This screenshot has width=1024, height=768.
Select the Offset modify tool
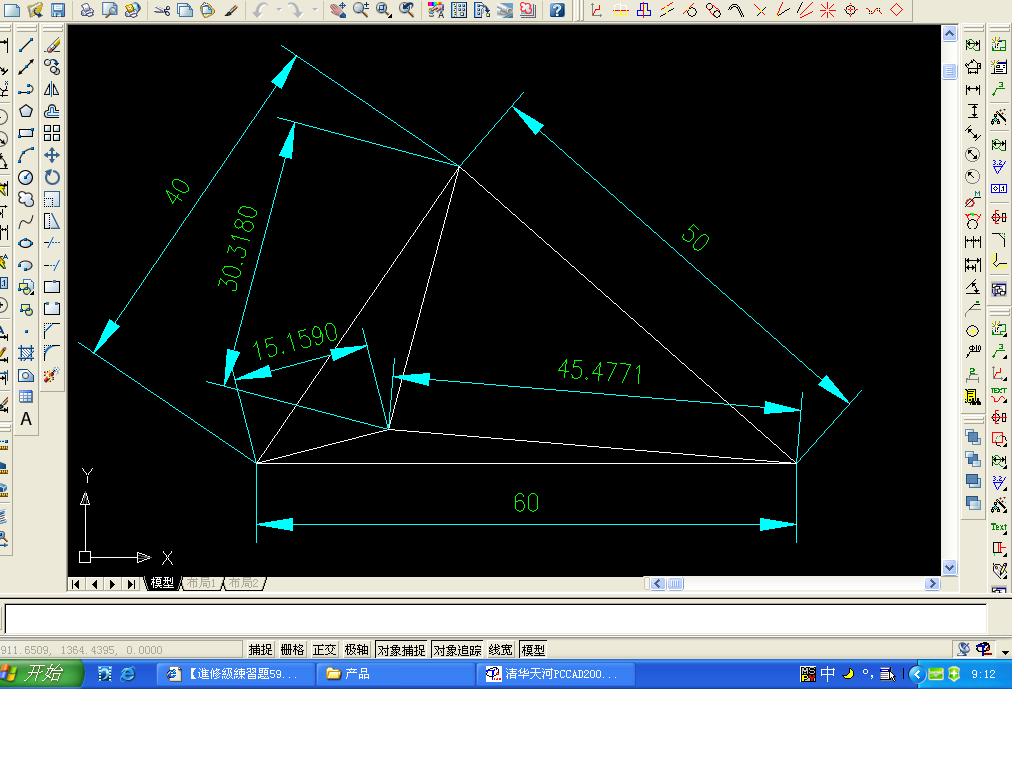pos(52,111)
